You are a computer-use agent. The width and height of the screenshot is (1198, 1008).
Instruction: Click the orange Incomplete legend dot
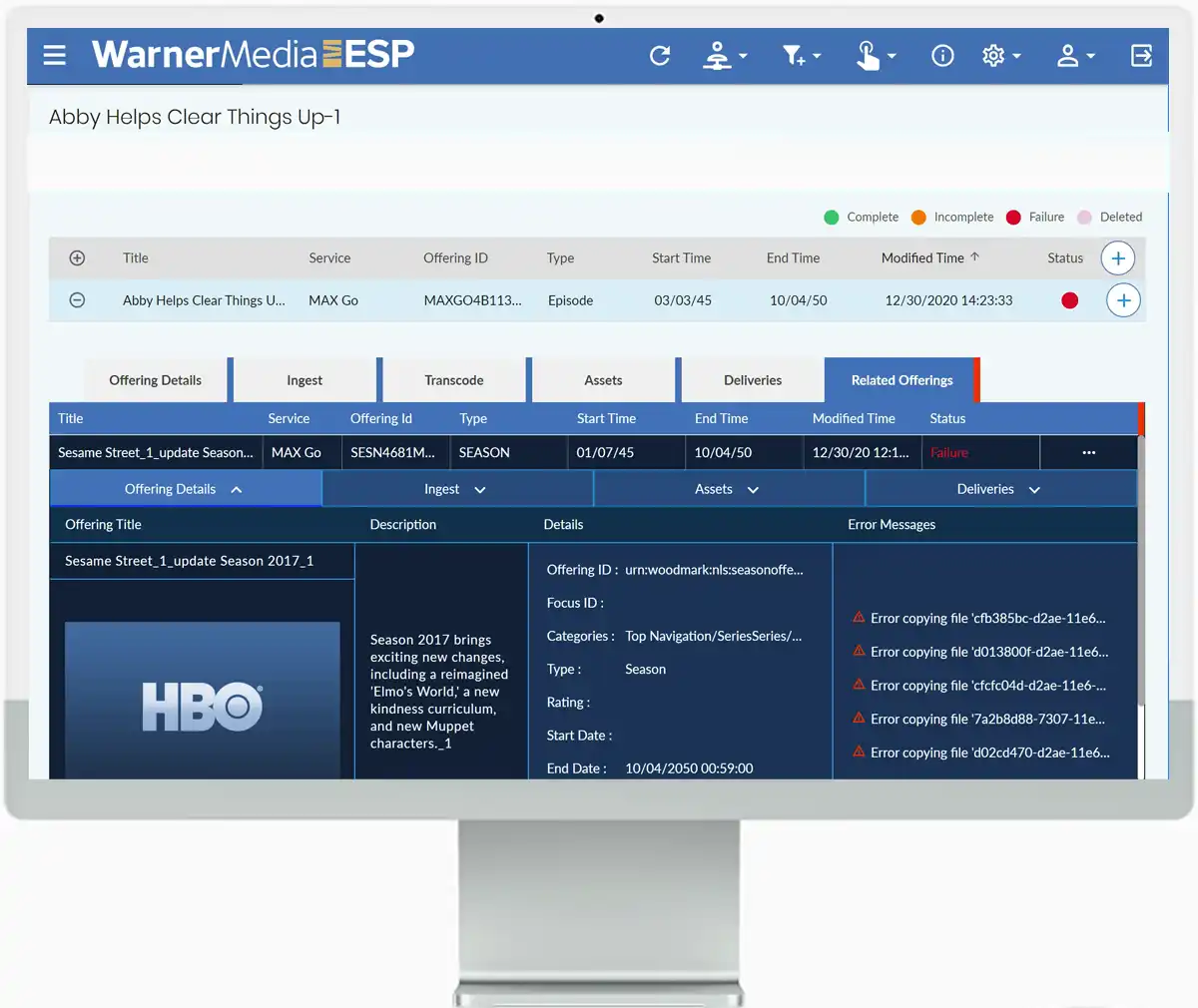(x=918, y=217)
